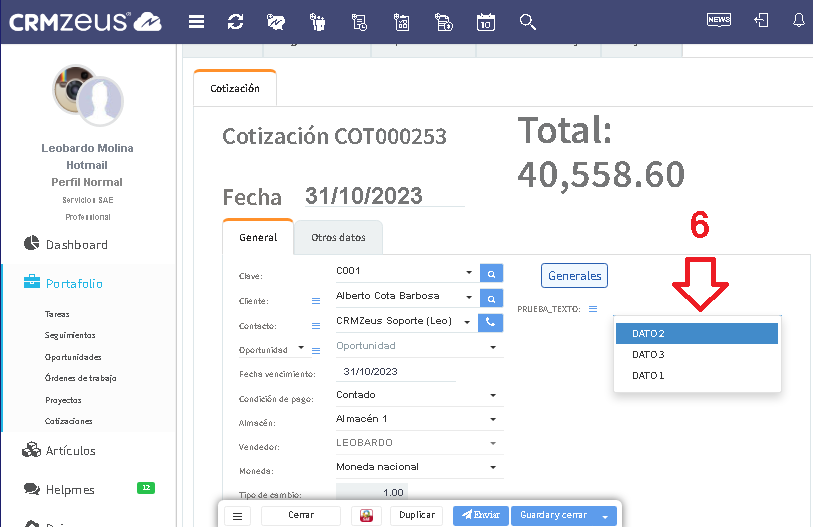Click the Duplicar button

417,515
